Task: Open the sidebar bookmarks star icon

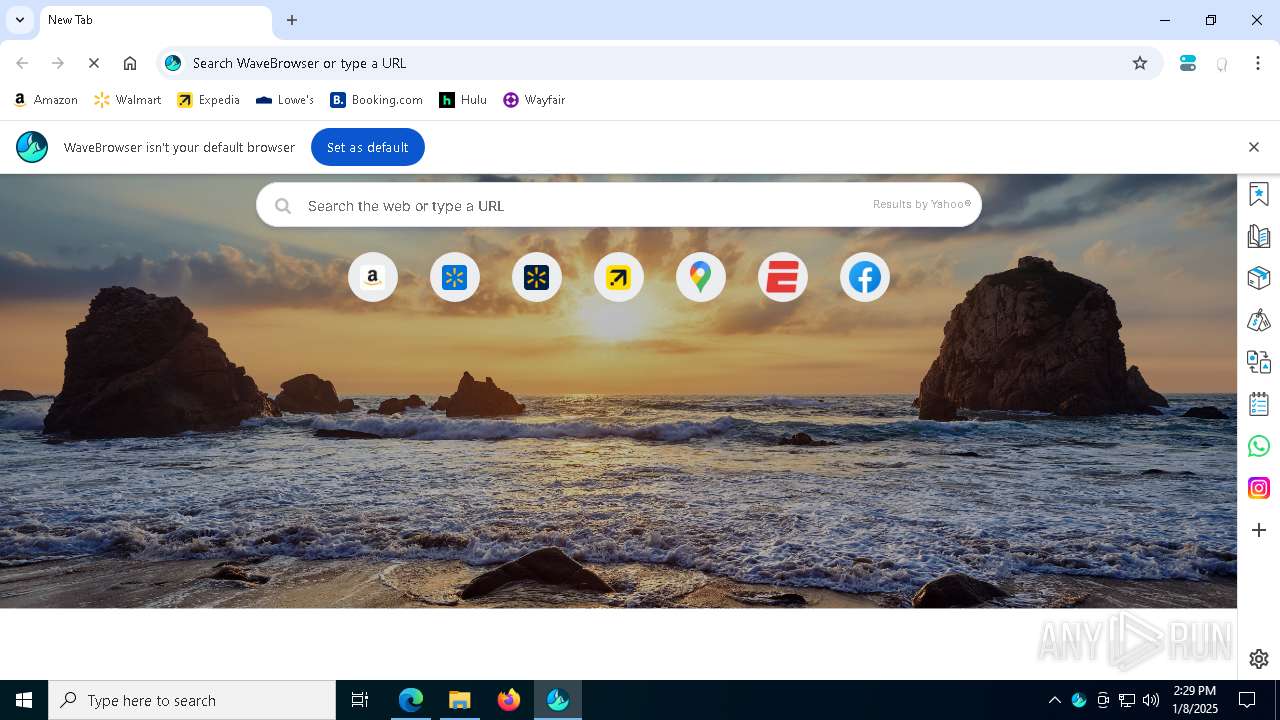Action: click(x=1259, y=194)
